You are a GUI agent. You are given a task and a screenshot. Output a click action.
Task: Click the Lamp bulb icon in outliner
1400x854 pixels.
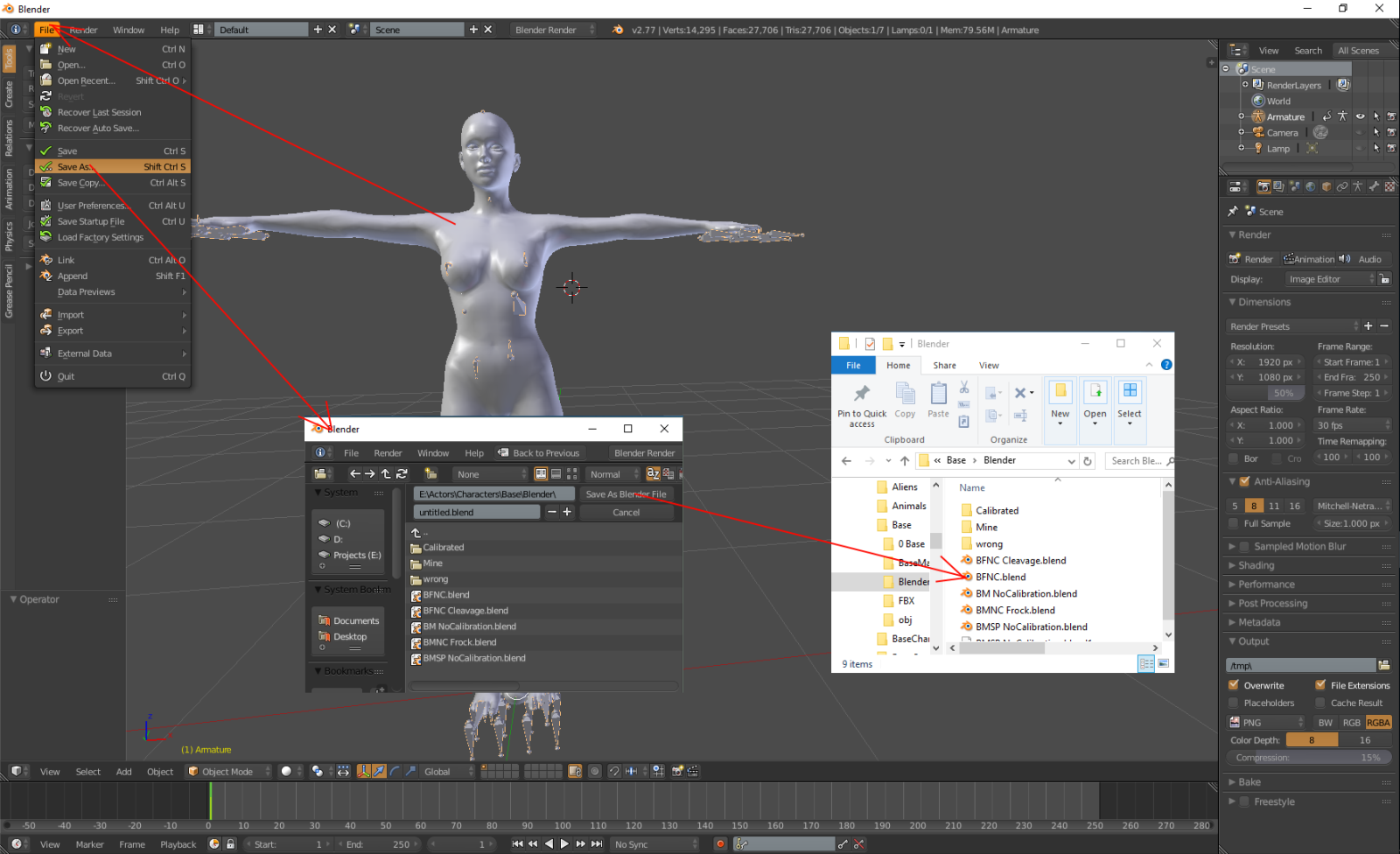(1258, 148)
